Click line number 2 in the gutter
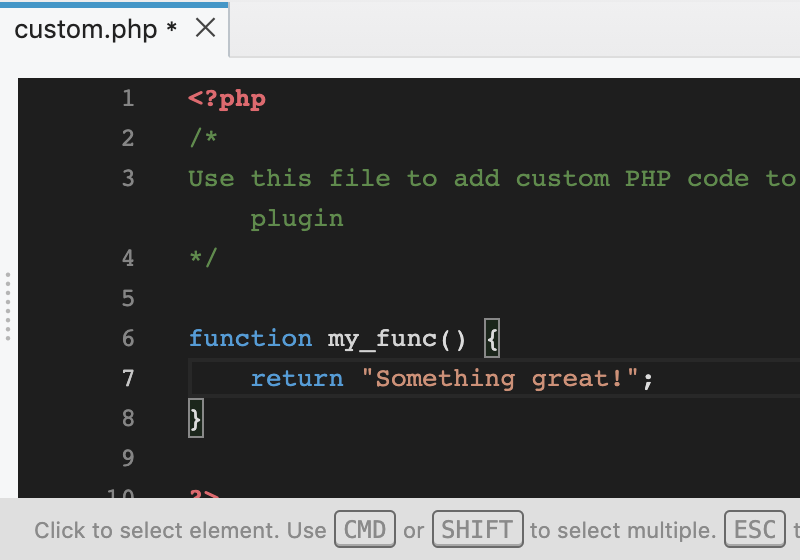Viewport: 800px width, 560px height. point(128,138)
